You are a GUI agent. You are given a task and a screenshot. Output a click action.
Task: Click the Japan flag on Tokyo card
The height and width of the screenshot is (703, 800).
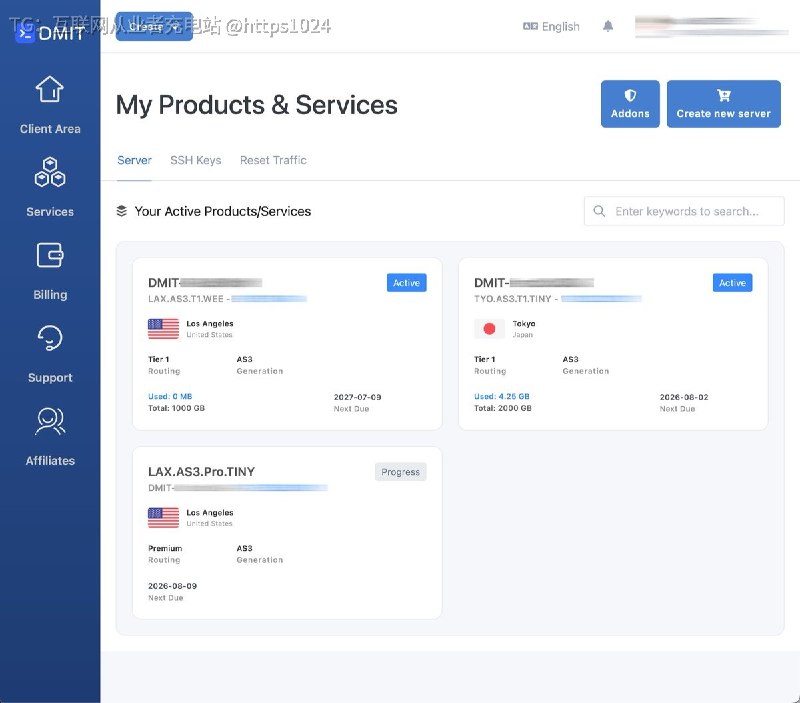(489, 329)
